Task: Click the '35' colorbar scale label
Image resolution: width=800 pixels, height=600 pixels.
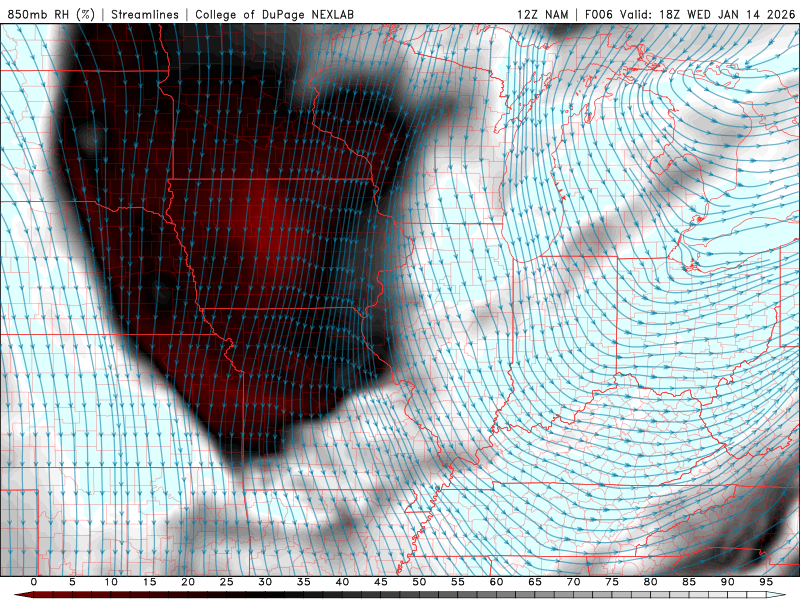Action: 304,582
